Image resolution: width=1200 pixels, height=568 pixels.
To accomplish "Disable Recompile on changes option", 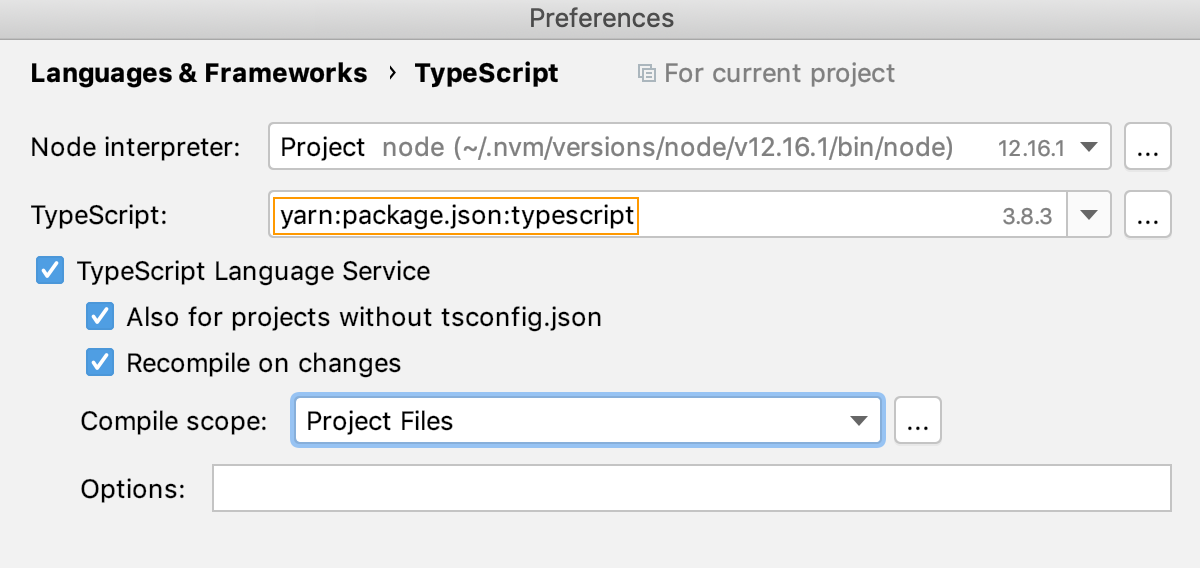I will [x=100, y=363].
